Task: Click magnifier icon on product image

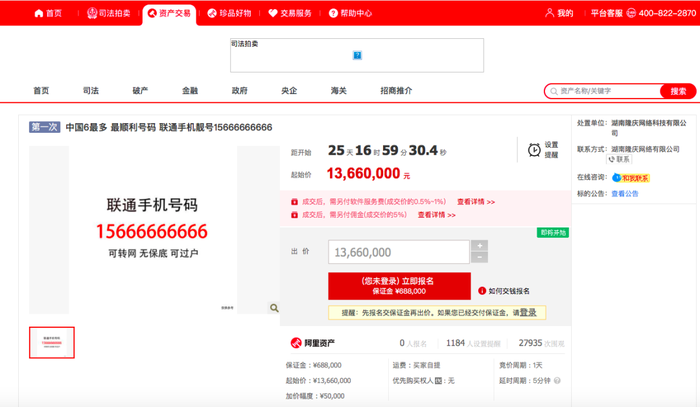Action: coord(274,308)
